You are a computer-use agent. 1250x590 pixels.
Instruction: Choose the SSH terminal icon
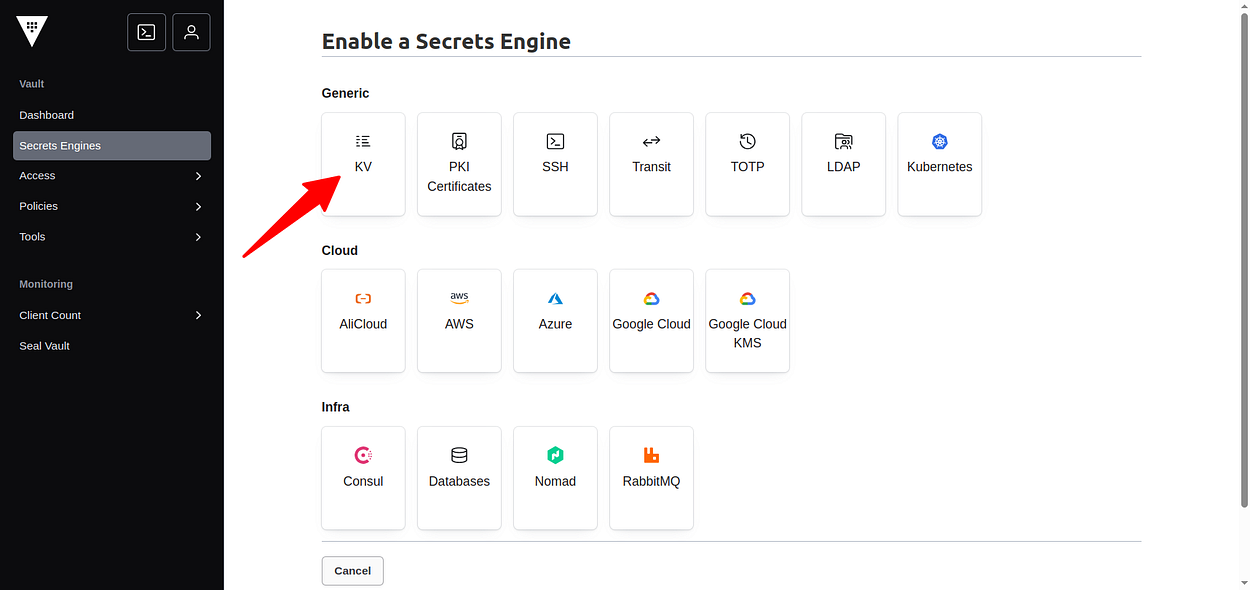(x=555, y=141)
